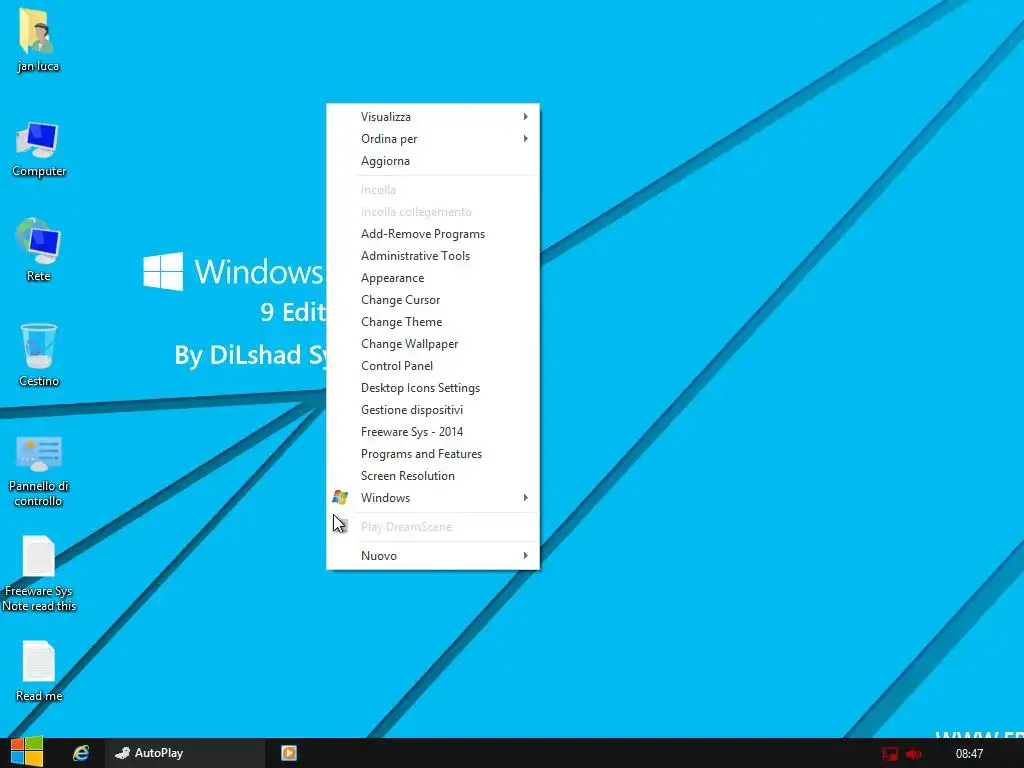
Task: Launch Internet Explorer from the taskbar
Action: (x=81, y=753)
